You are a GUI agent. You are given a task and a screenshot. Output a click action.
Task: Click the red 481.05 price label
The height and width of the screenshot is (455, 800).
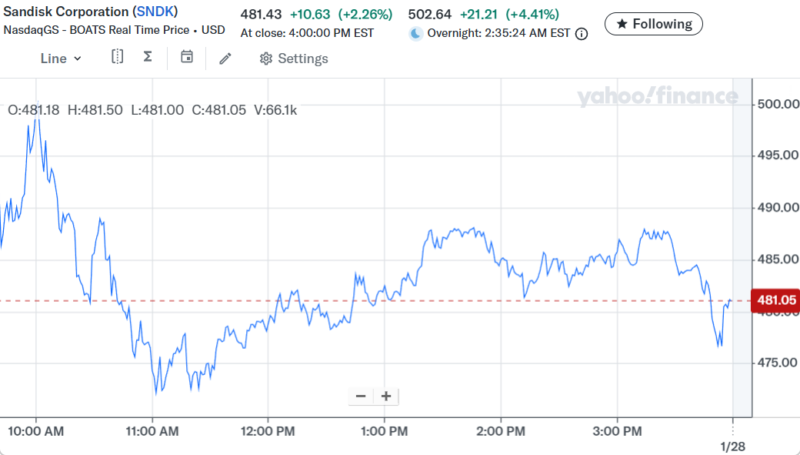pyautogui.click(x=775, y=300)
